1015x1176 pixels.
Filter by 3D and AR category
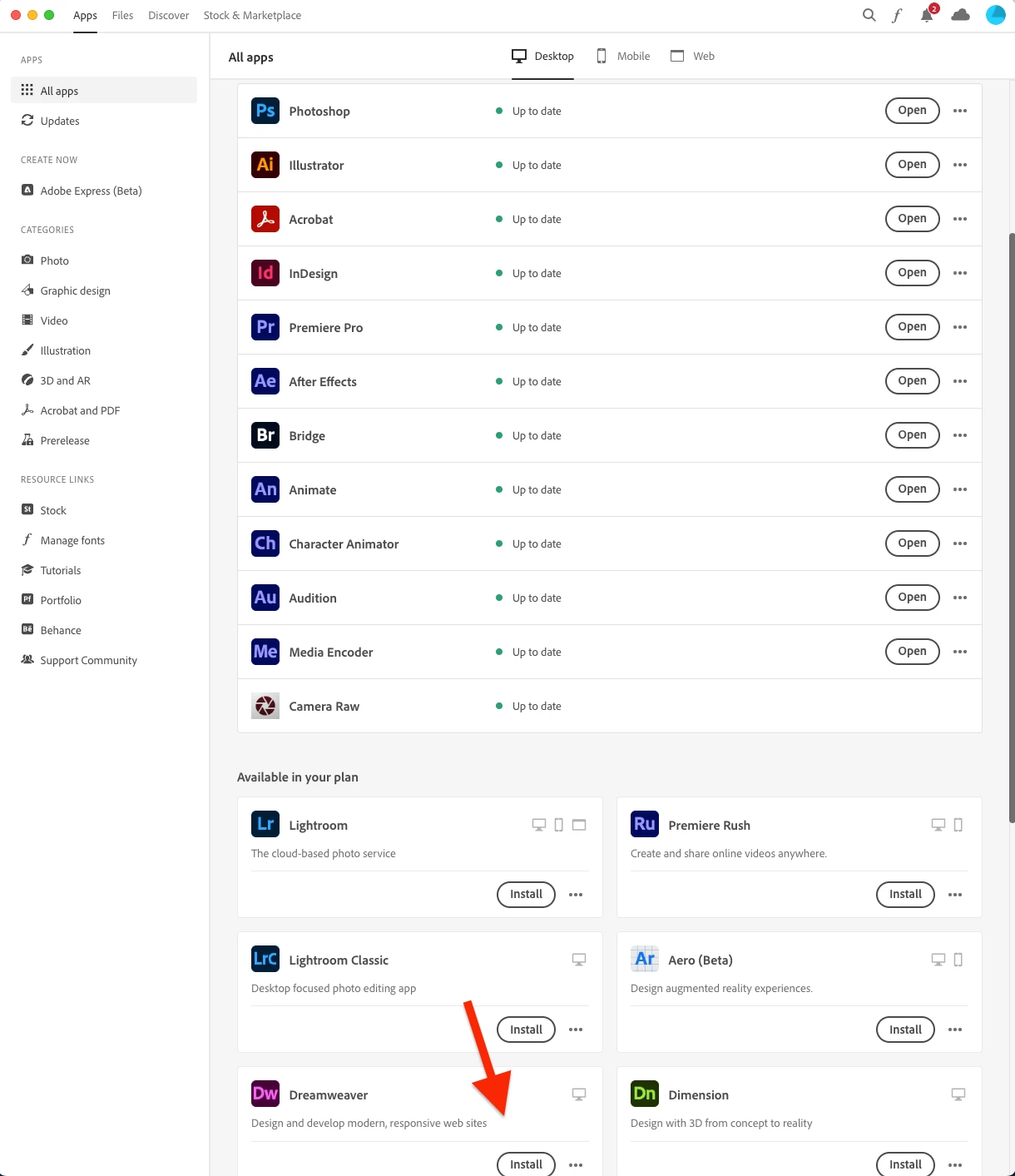[104, 380]
